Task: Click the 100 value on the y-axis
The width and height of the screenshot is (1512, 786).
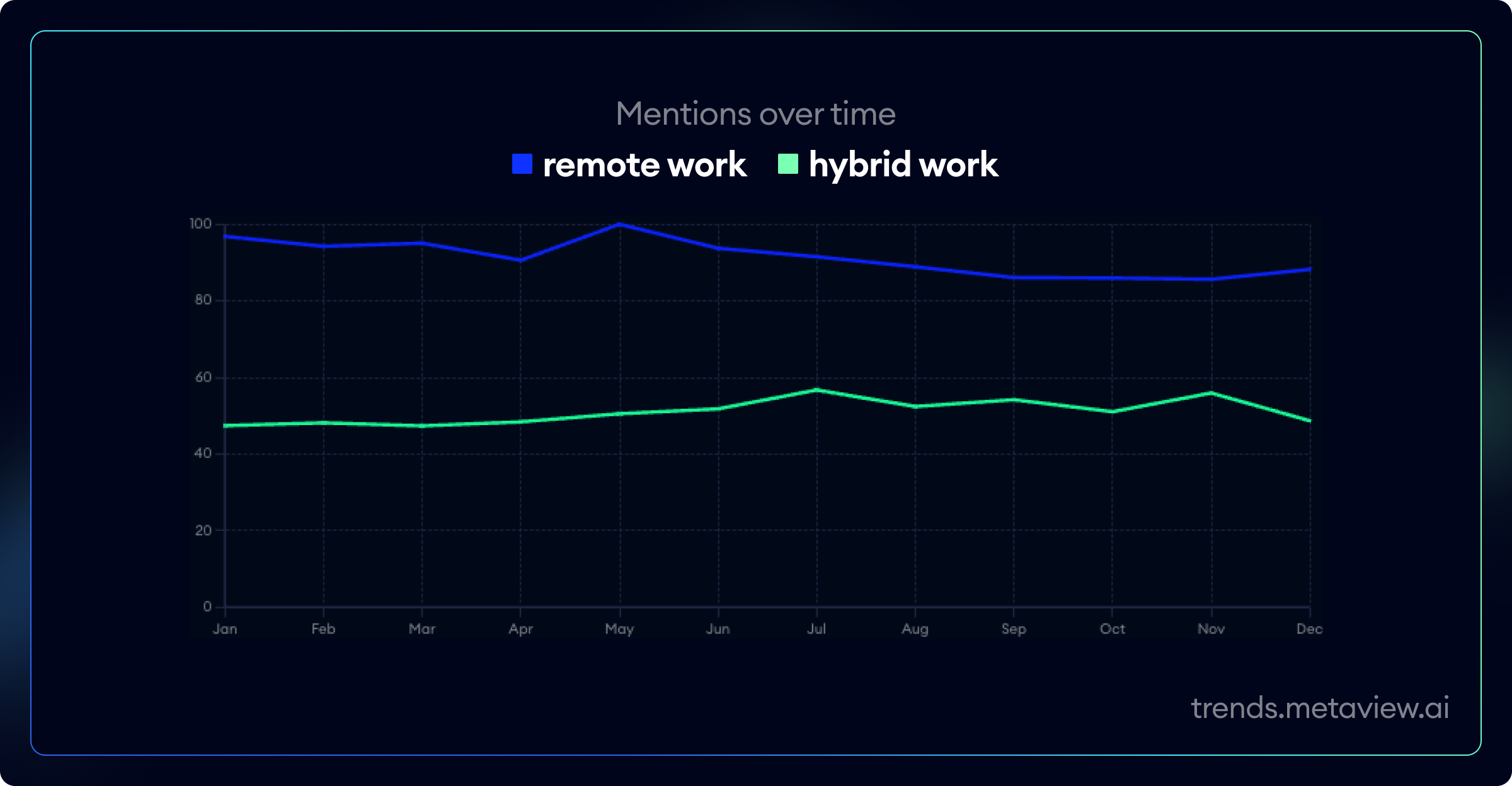Action: pos(200,224)
